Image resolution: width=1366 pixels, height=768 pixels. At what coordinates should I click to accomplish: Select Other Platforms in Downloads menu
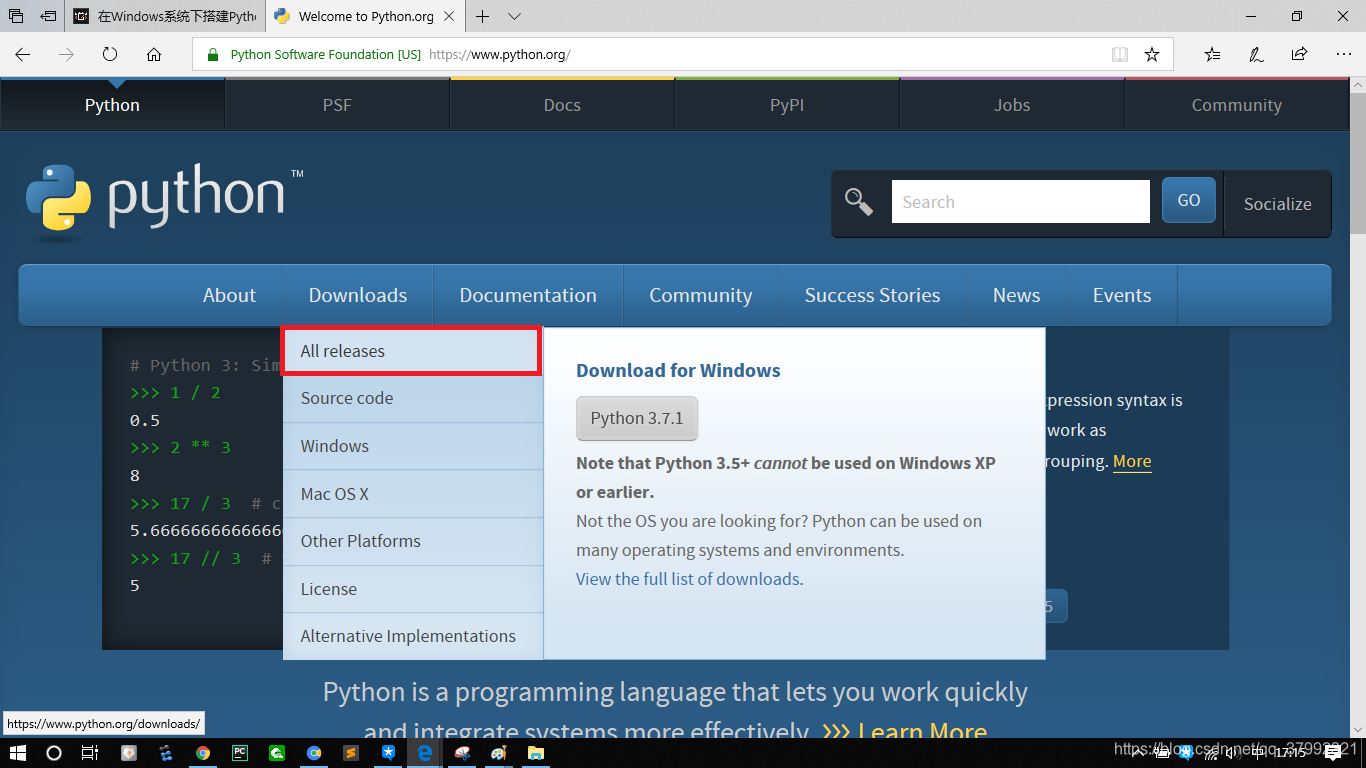[413, 541]
